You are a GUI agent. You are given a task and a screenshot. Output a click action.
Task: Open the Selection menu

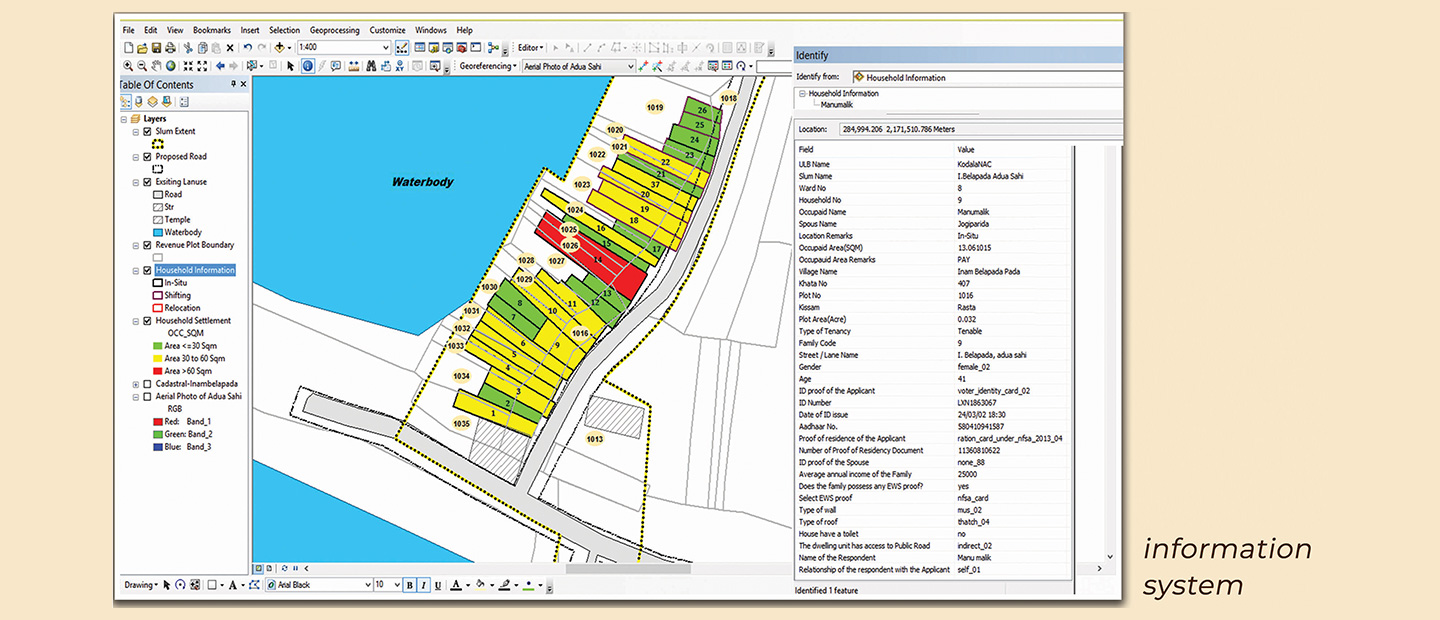284,31
